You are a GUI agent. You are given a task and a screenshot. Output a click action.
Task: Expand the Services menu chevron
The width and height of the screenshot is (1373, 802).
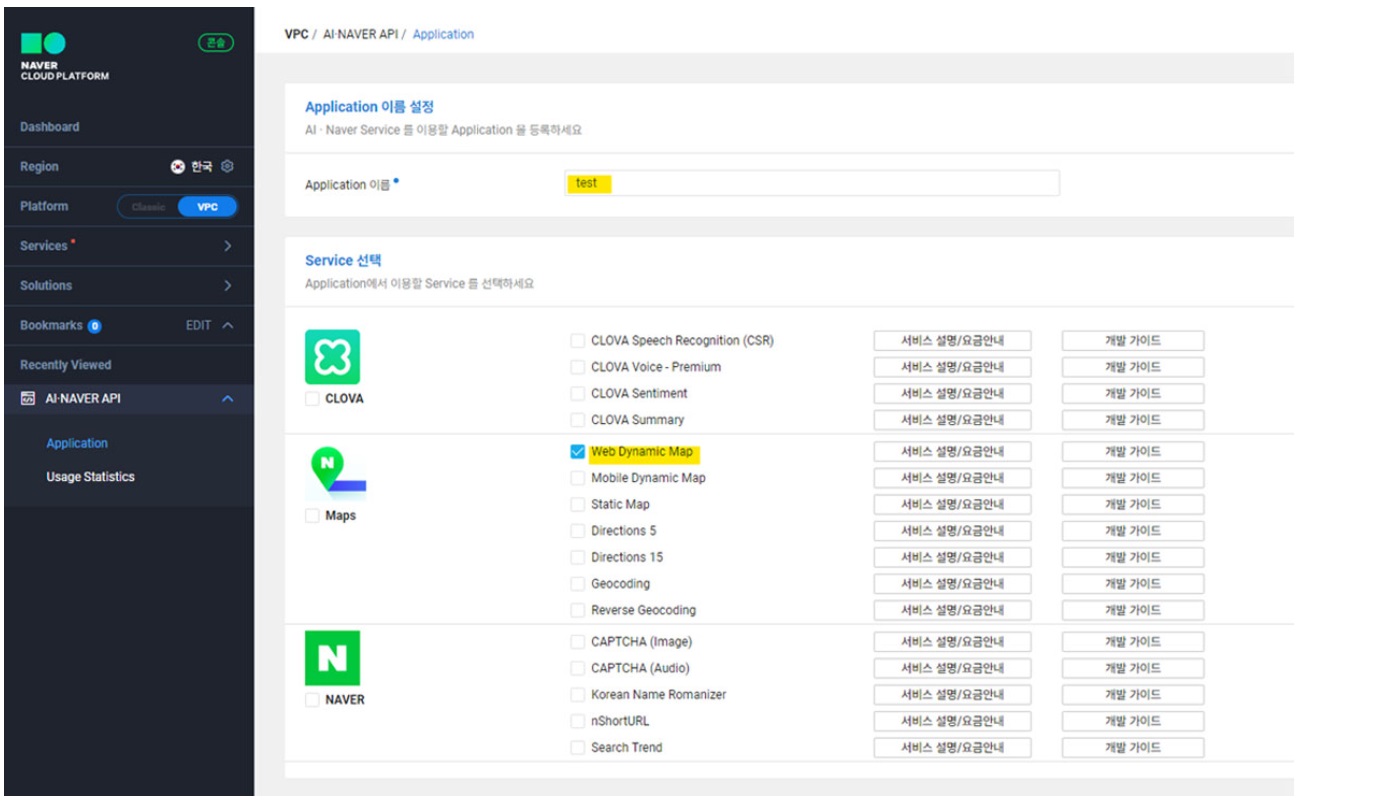[x=228, y=246]
